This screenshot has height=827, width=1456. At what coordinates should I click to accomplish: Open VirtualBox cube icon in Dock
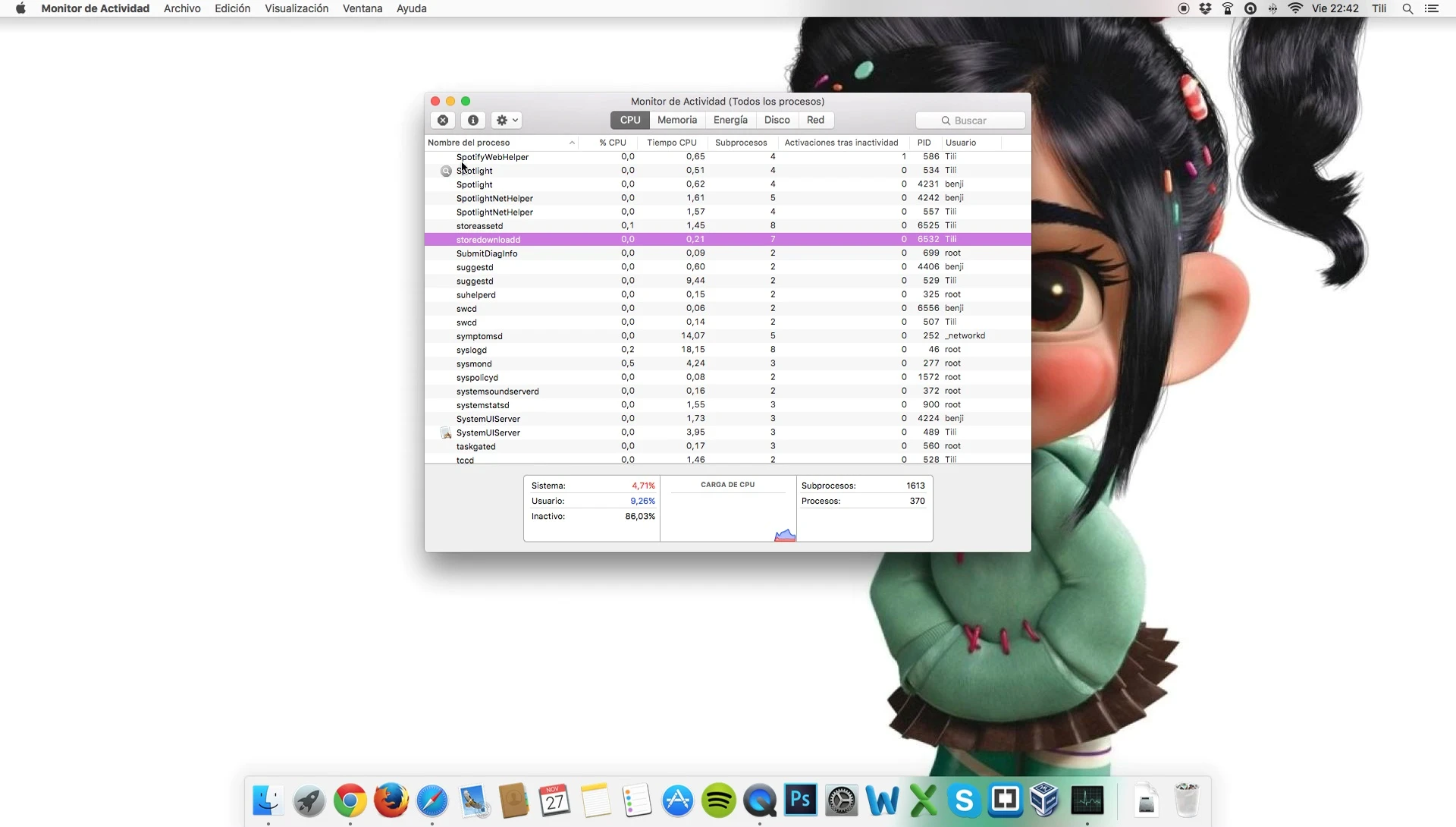coord(1046,800)
